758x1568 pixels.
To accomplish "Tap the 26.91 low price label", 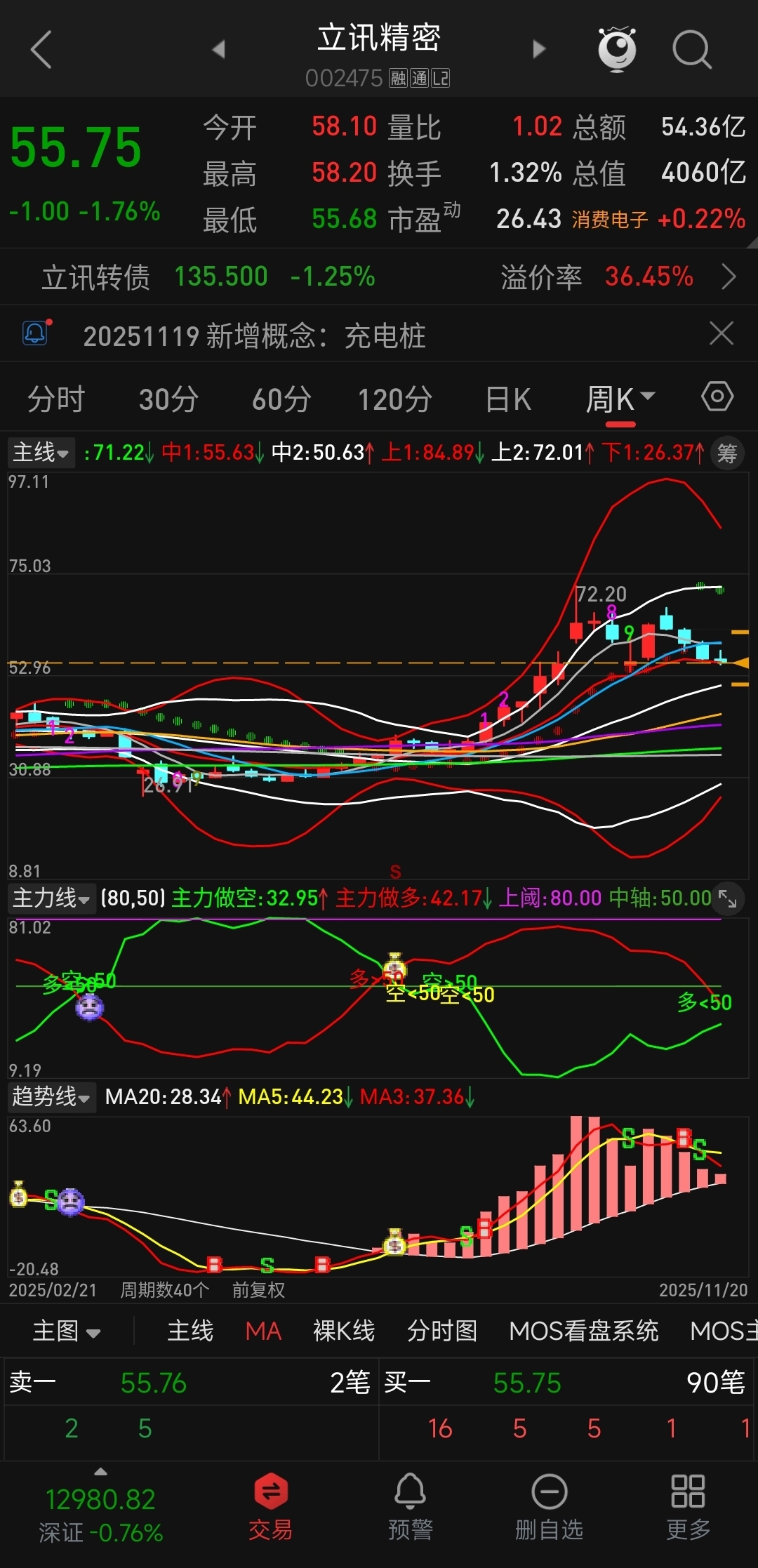I will (168, 784).
